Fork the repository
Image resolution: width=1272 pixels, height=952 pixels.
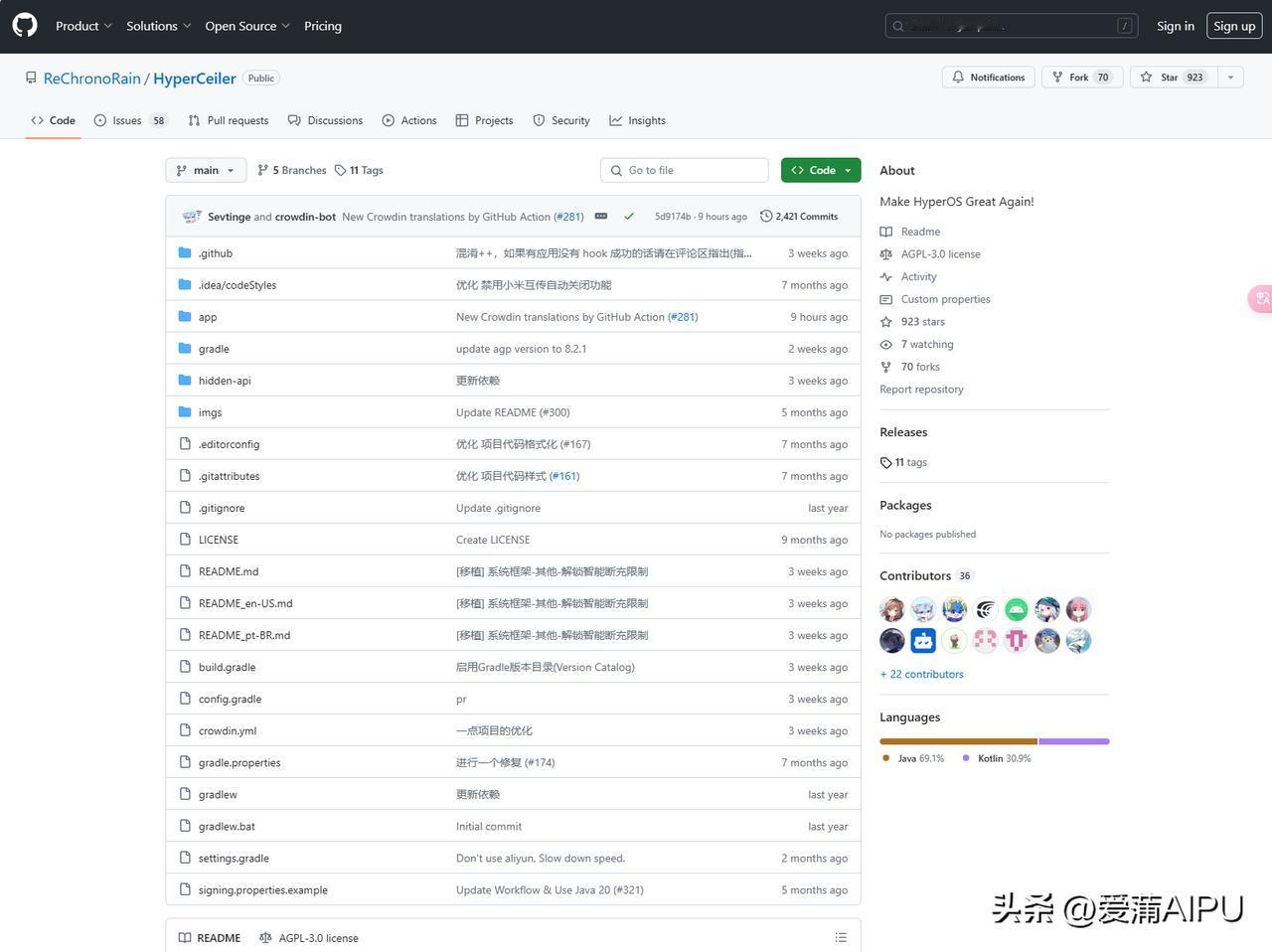click(x=1082, y=78)
